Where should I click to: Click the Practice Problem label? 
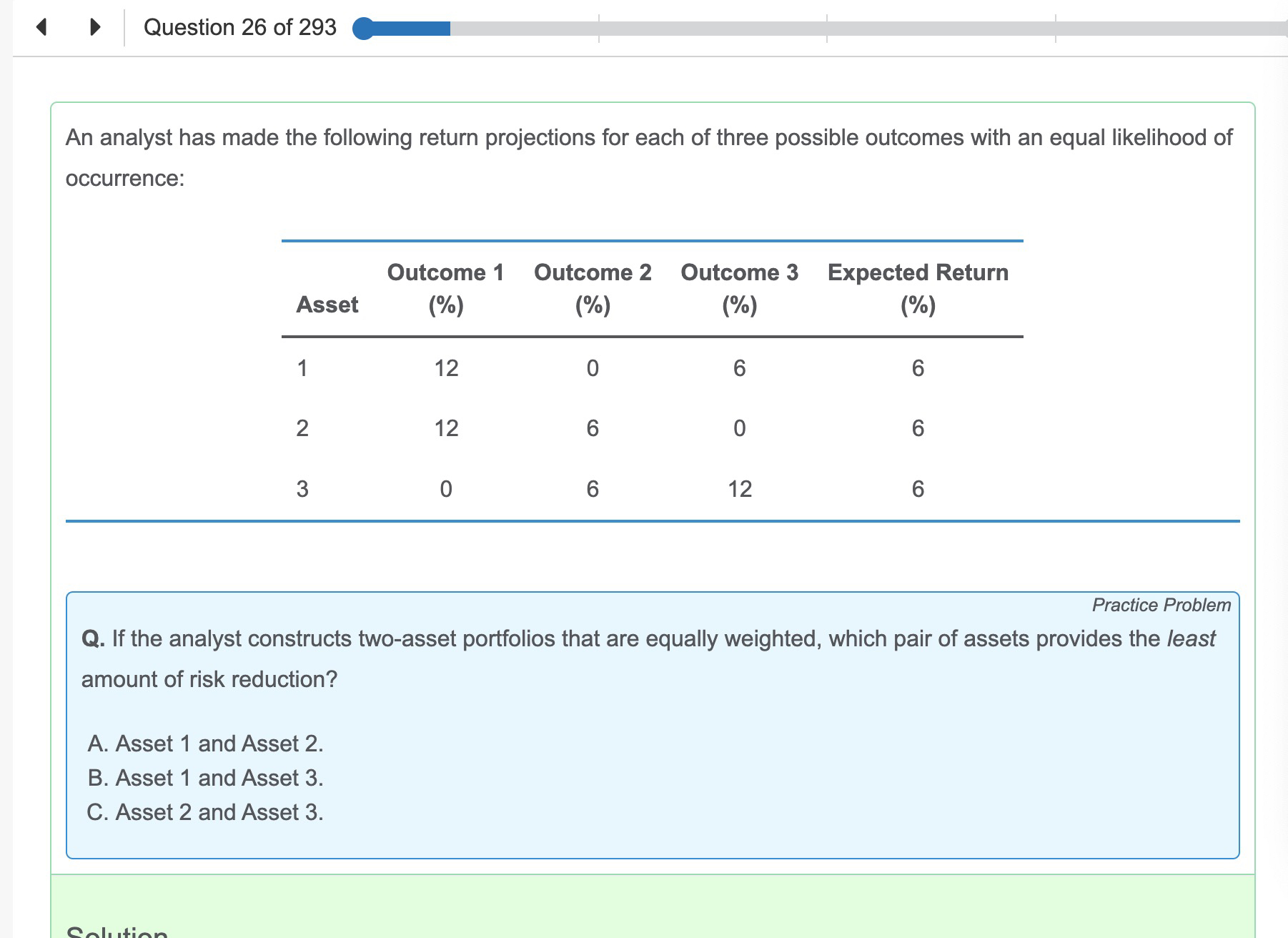tap(1161, 605)
